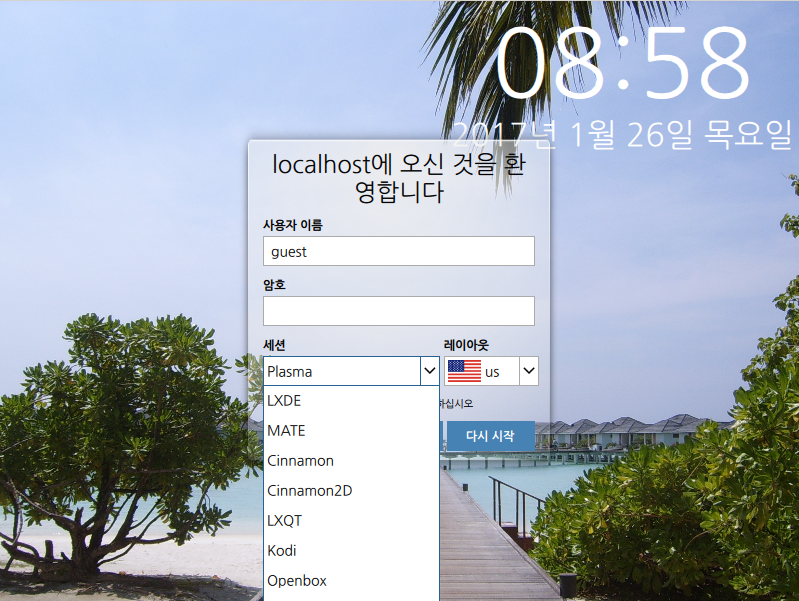Open the us keyboard layout dropdown
Image resolution: width=799 pixels, height=601 pixels.
tap(491, 371)
